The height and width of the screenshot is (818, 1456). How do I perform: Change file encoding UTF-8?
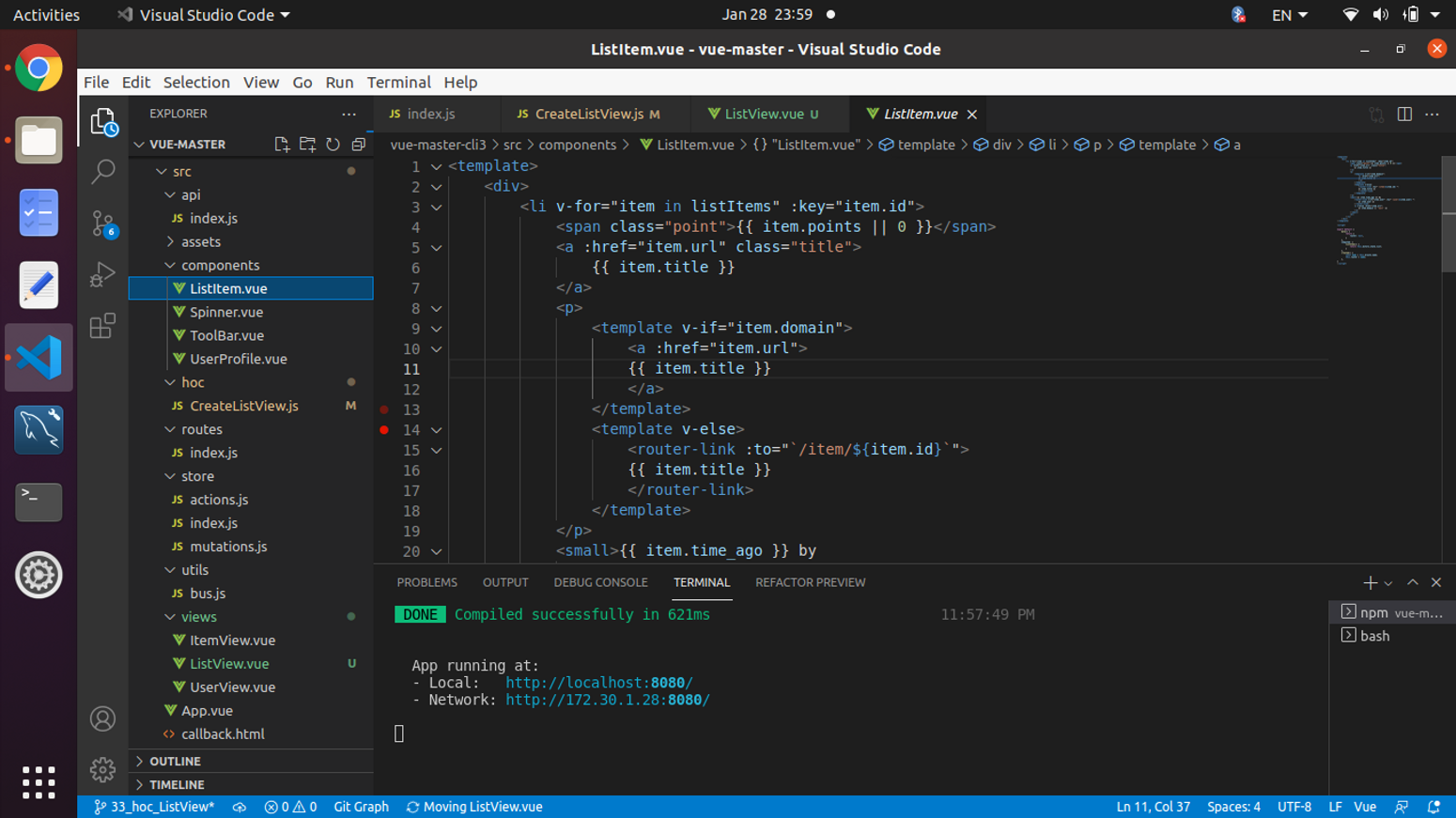click(x=1294, y=807)
